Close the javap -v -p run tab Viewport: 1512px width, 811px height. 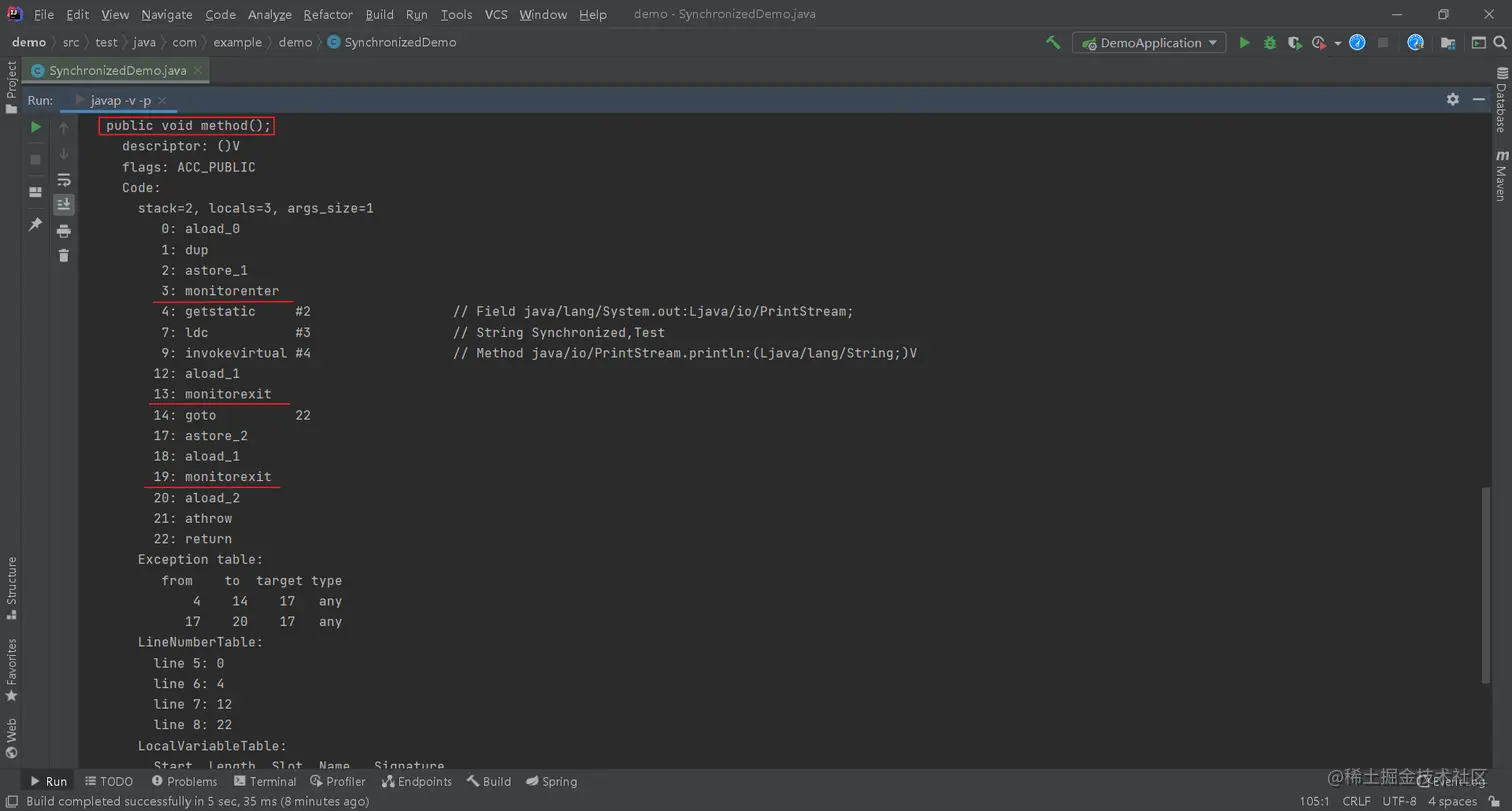click(x=161, y=101)
